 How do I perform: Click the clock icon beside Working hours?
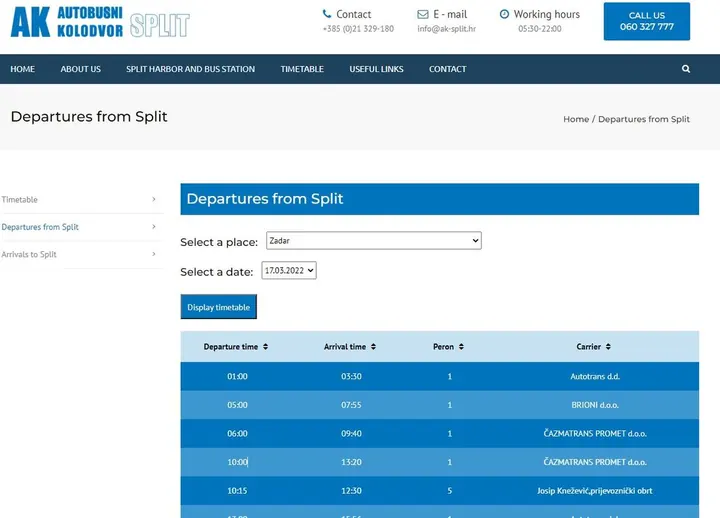tap(504, 14)
